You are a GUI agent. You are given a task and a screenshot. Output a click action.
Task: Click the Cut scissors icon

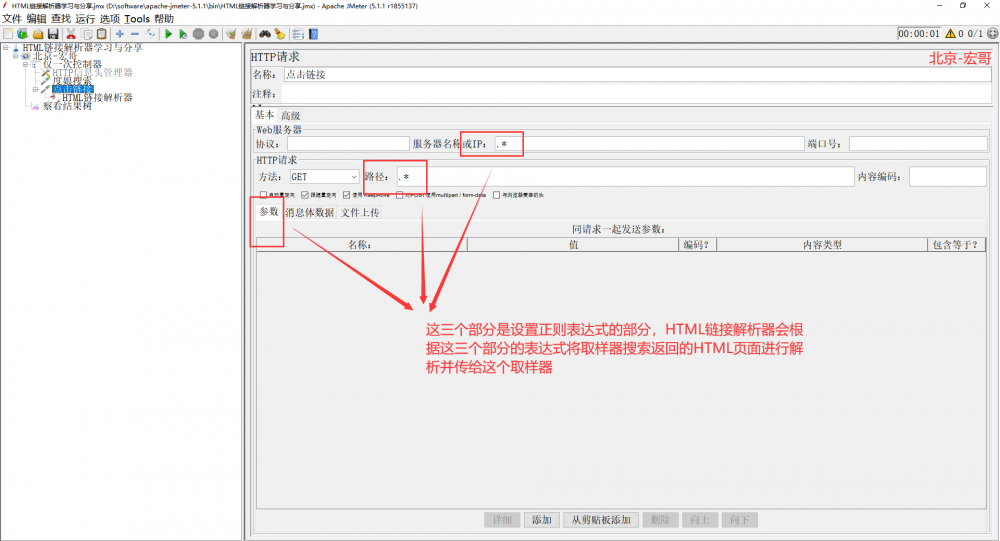pos(71,34)
